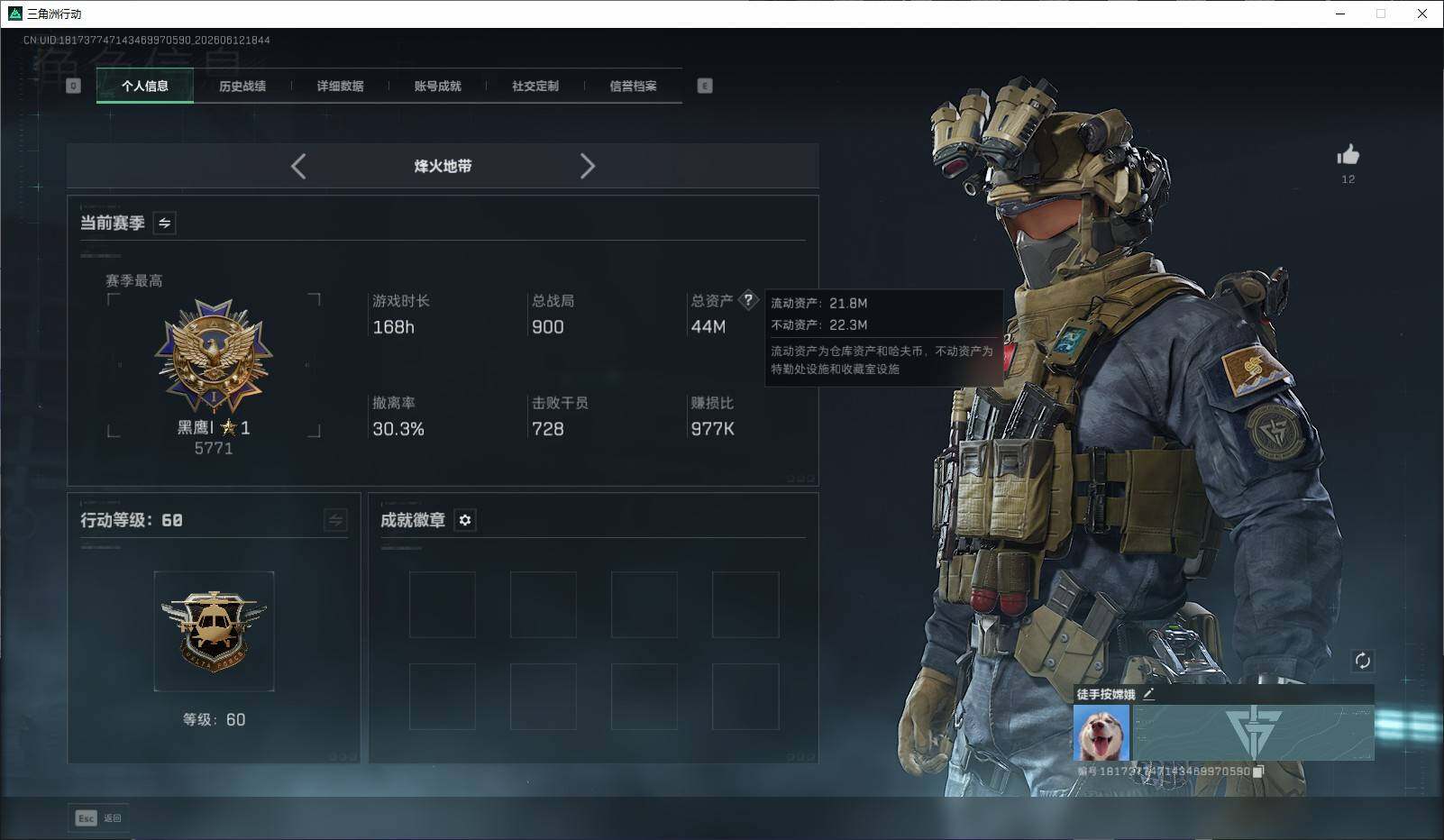The width and height of the screenshot is (1444, 840).
Task: Click the 三角洲行动 app icon in title bar
Action: tap(14, 14)
